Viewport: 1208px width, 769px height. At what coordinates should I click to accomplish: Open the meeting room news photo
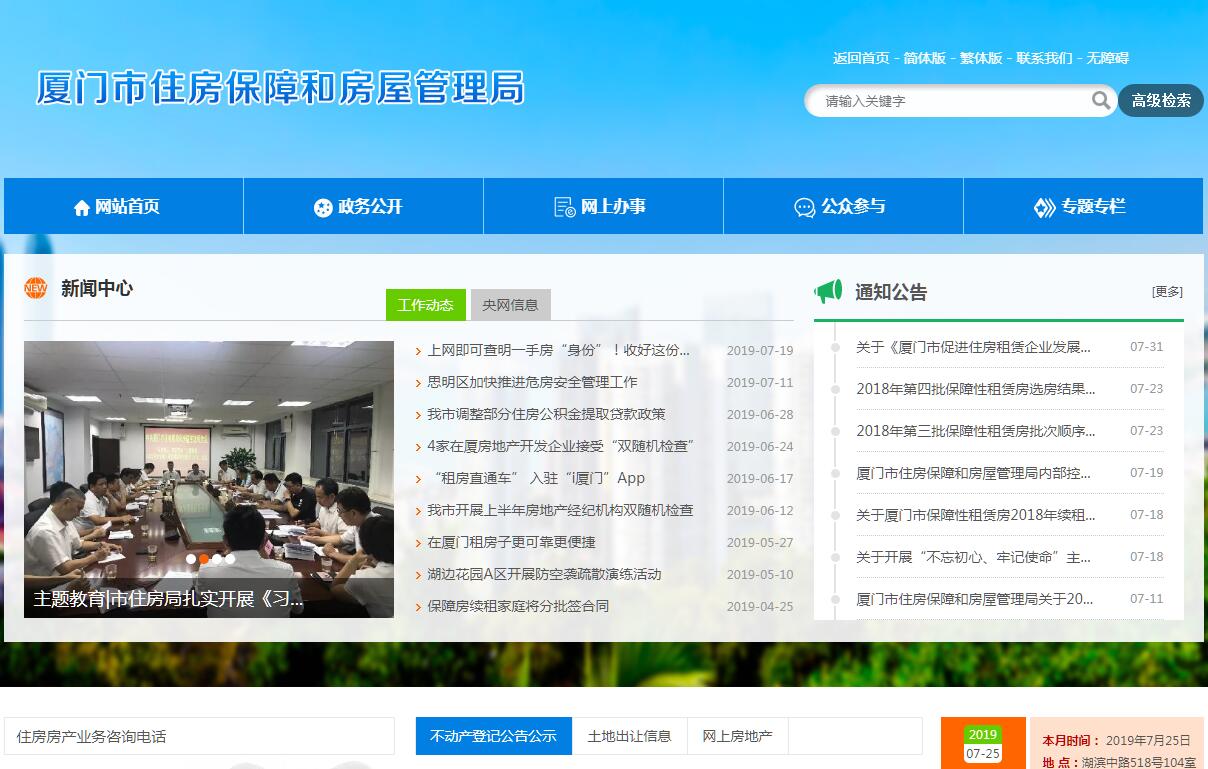click(x=209, y=460)
